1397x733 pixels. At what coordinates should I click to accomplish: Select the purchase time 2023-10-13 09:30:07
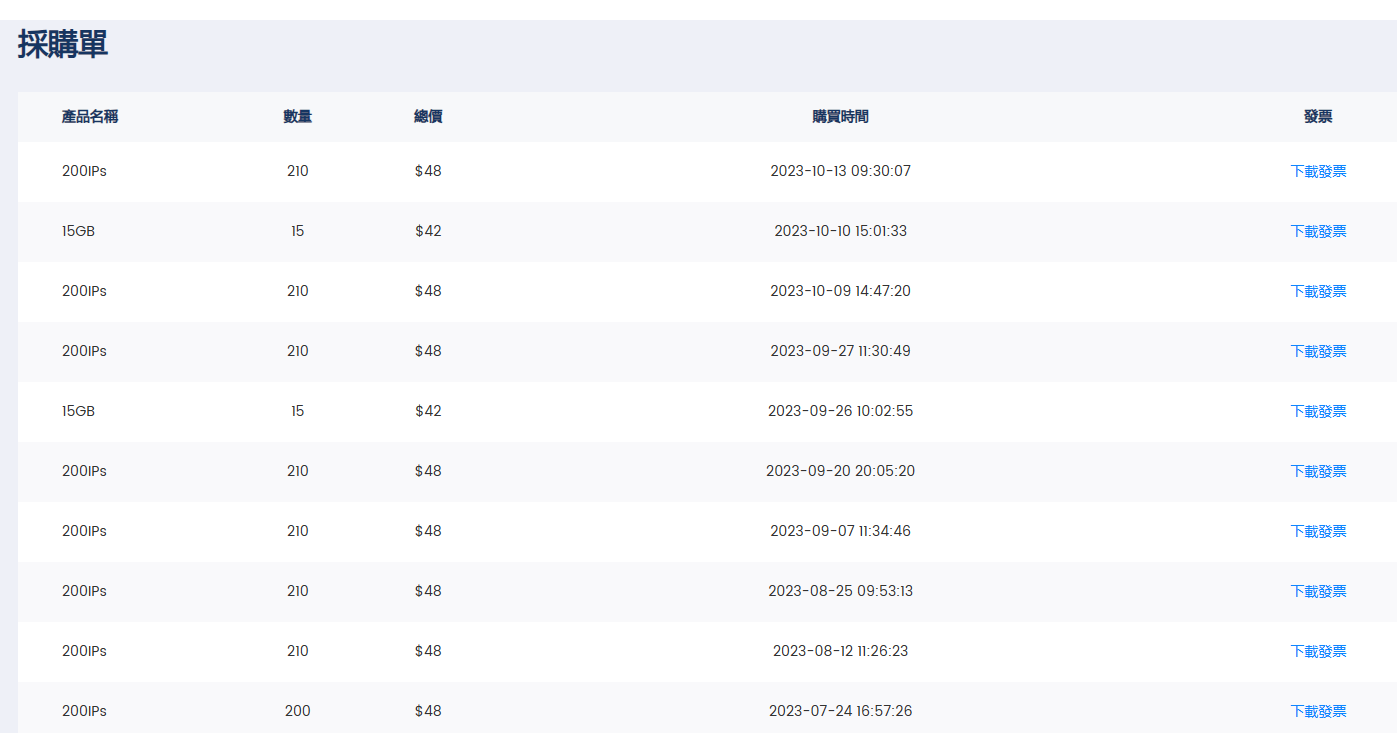[840, 171]
